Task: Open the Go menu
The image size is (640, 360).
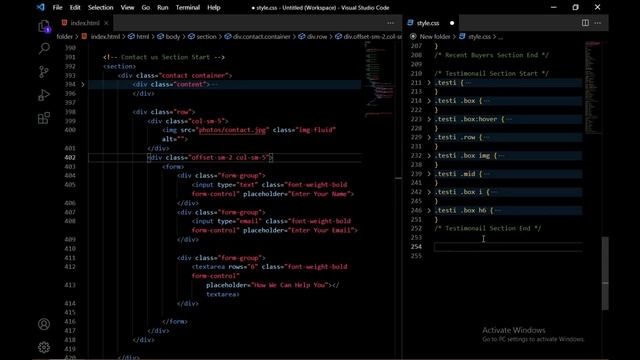Action: [146, 7]
